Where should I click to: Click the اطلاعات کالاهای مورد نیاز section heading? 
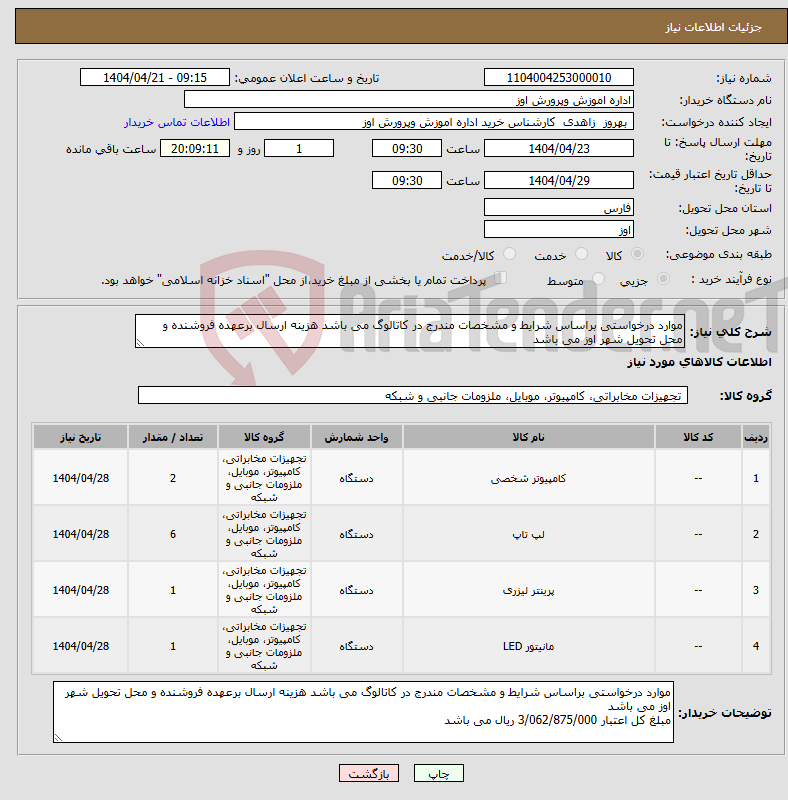[699, 362]
